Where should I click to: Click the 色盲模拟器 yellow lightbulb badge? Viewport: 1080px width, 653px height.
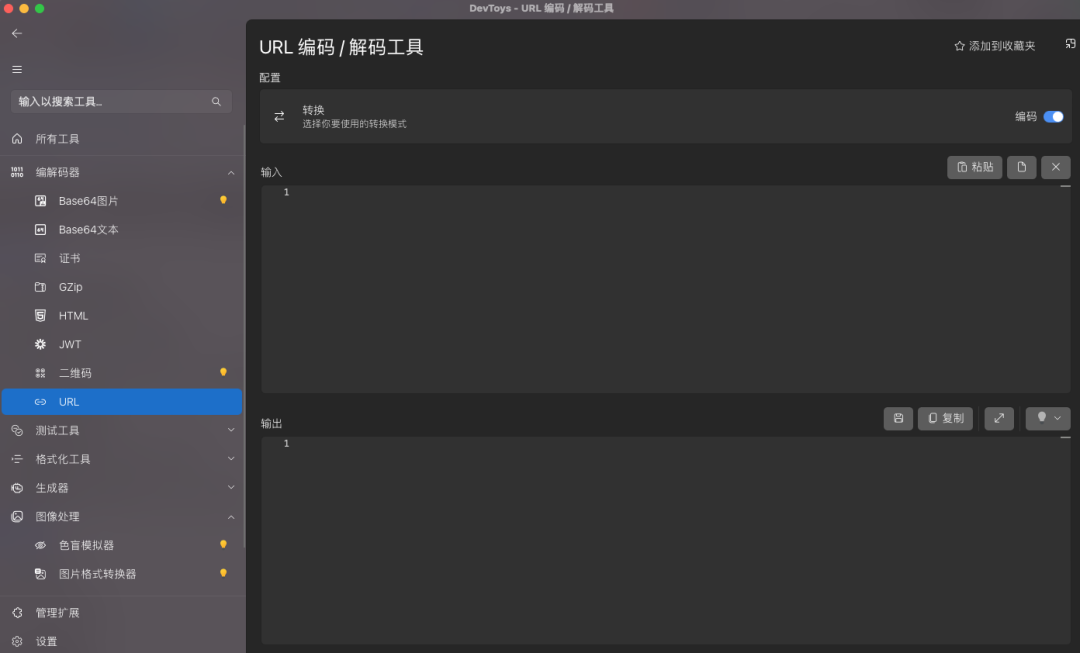223,545
